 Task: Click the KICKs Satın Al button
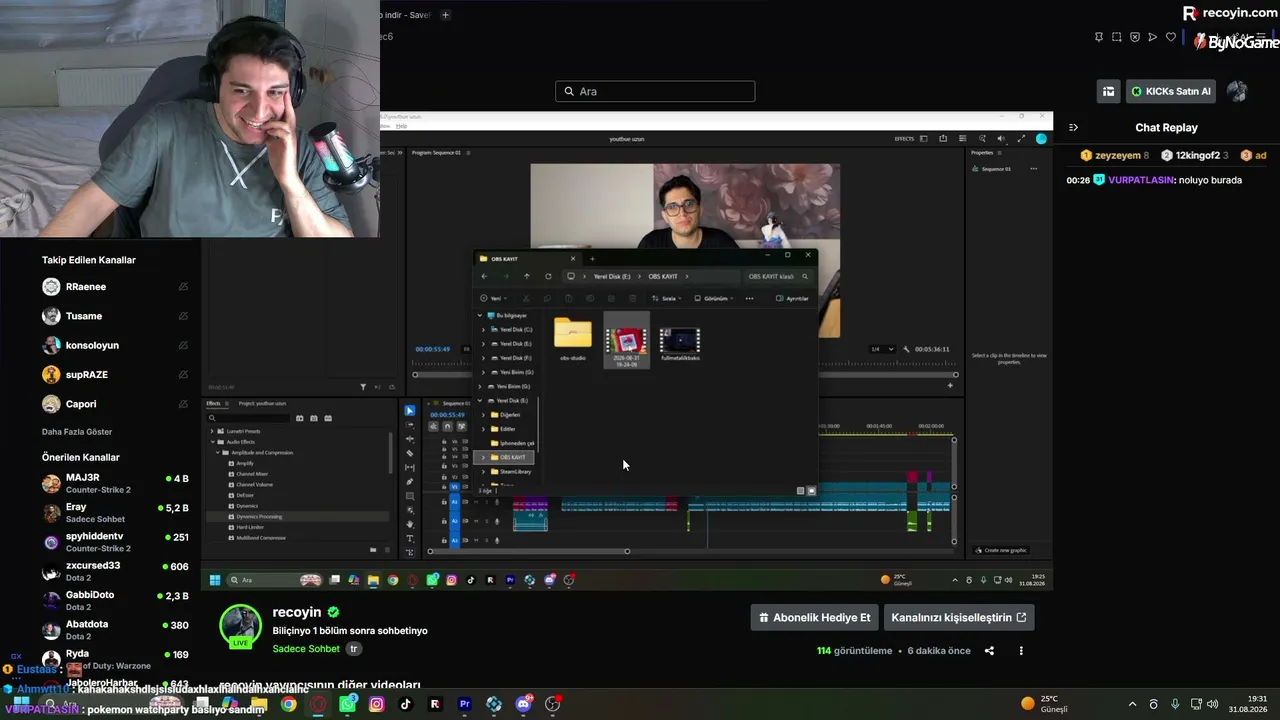pos(1171,91)
